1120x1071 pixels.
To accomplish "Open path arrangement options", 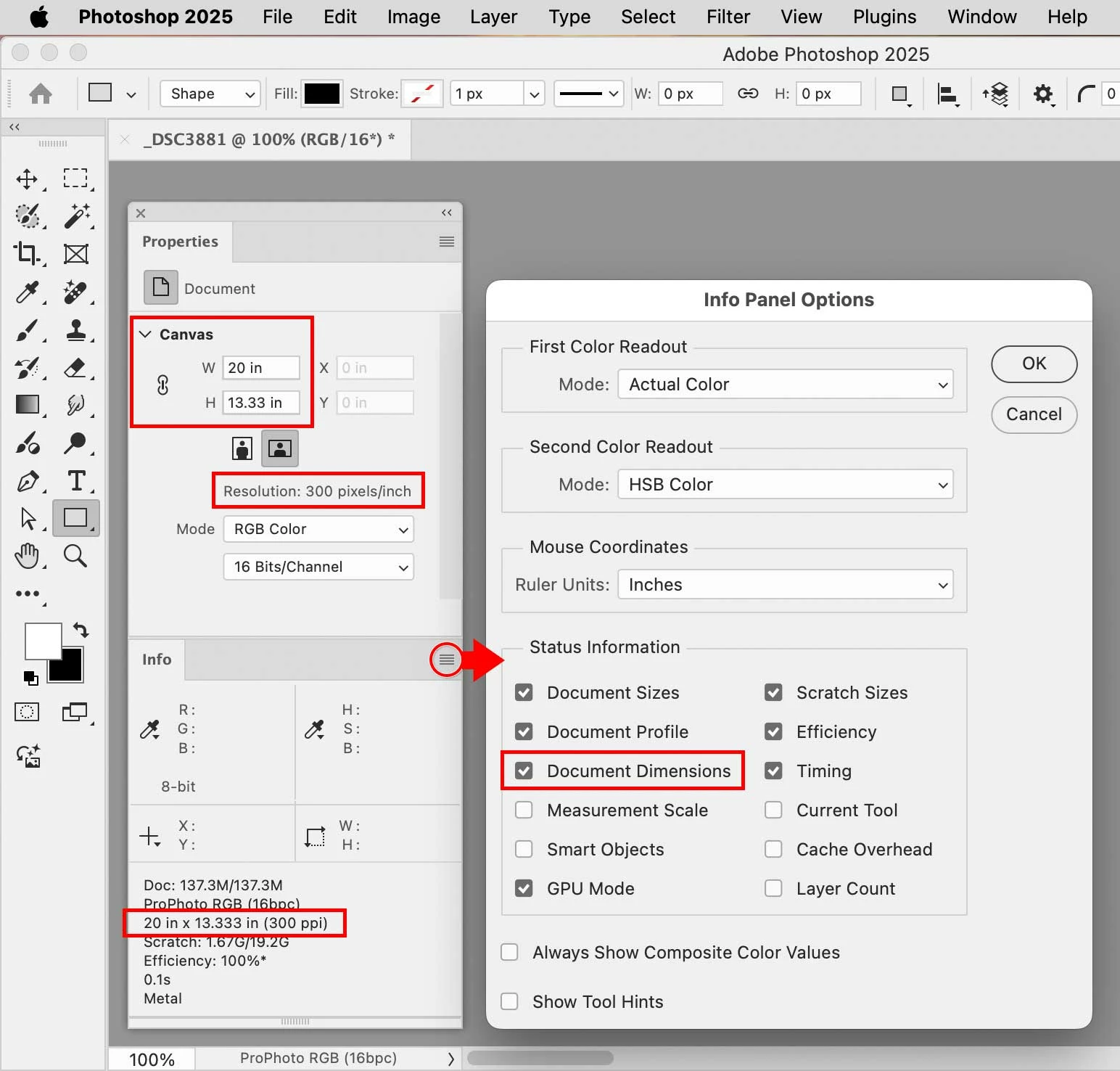I will point(996,94).
